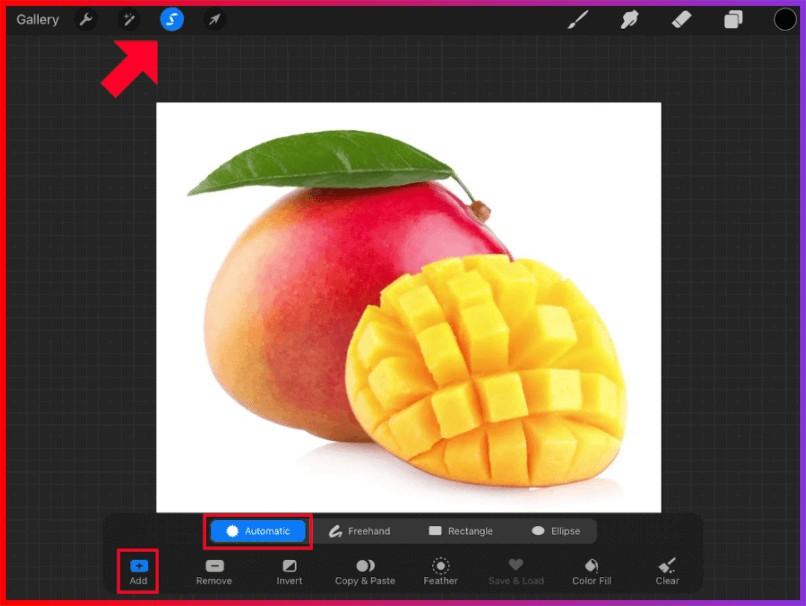The width and height of the screenshot is (806, 606).
Task: Select the Smudge tool
Action: 630,20
